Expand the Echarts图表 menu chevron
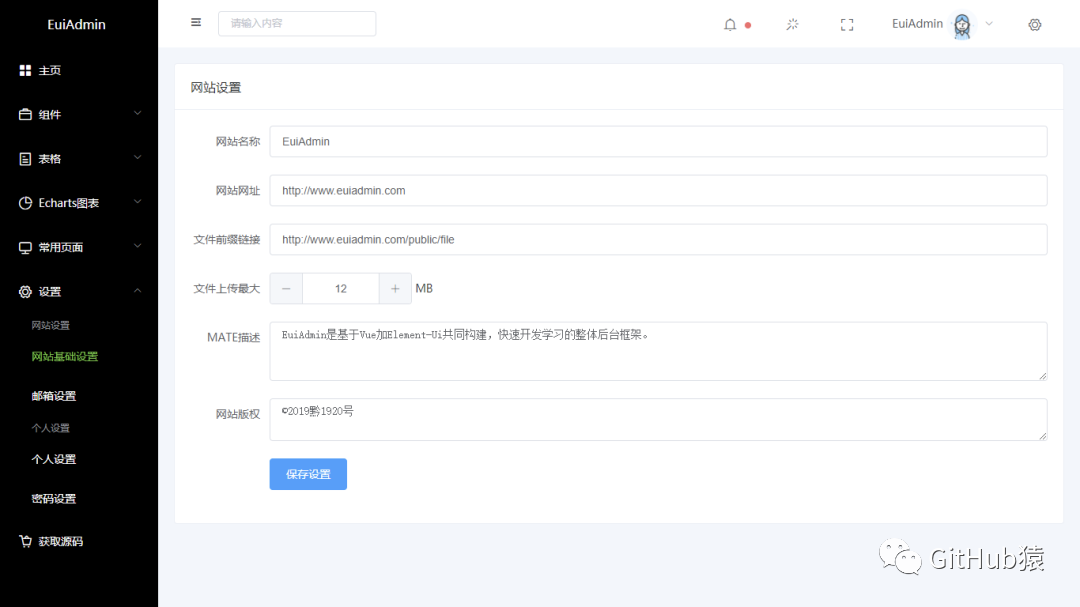 pyautogui.click(x=138, y=202)
